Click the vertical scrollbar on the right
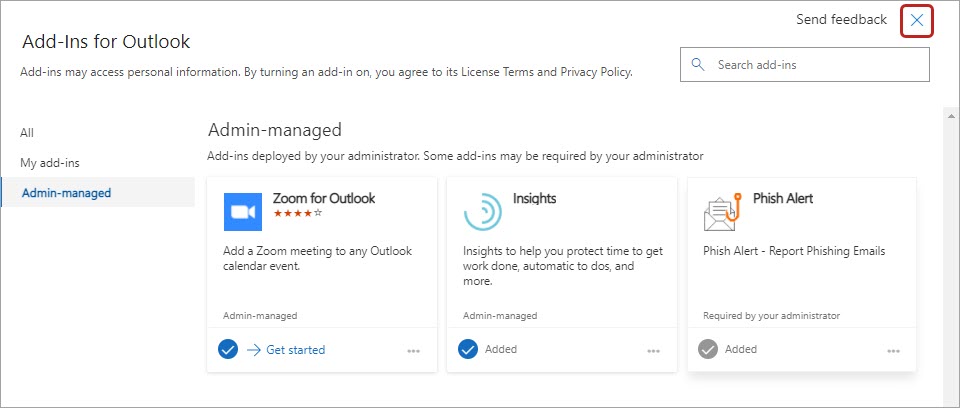 click(x=949, y=250)
